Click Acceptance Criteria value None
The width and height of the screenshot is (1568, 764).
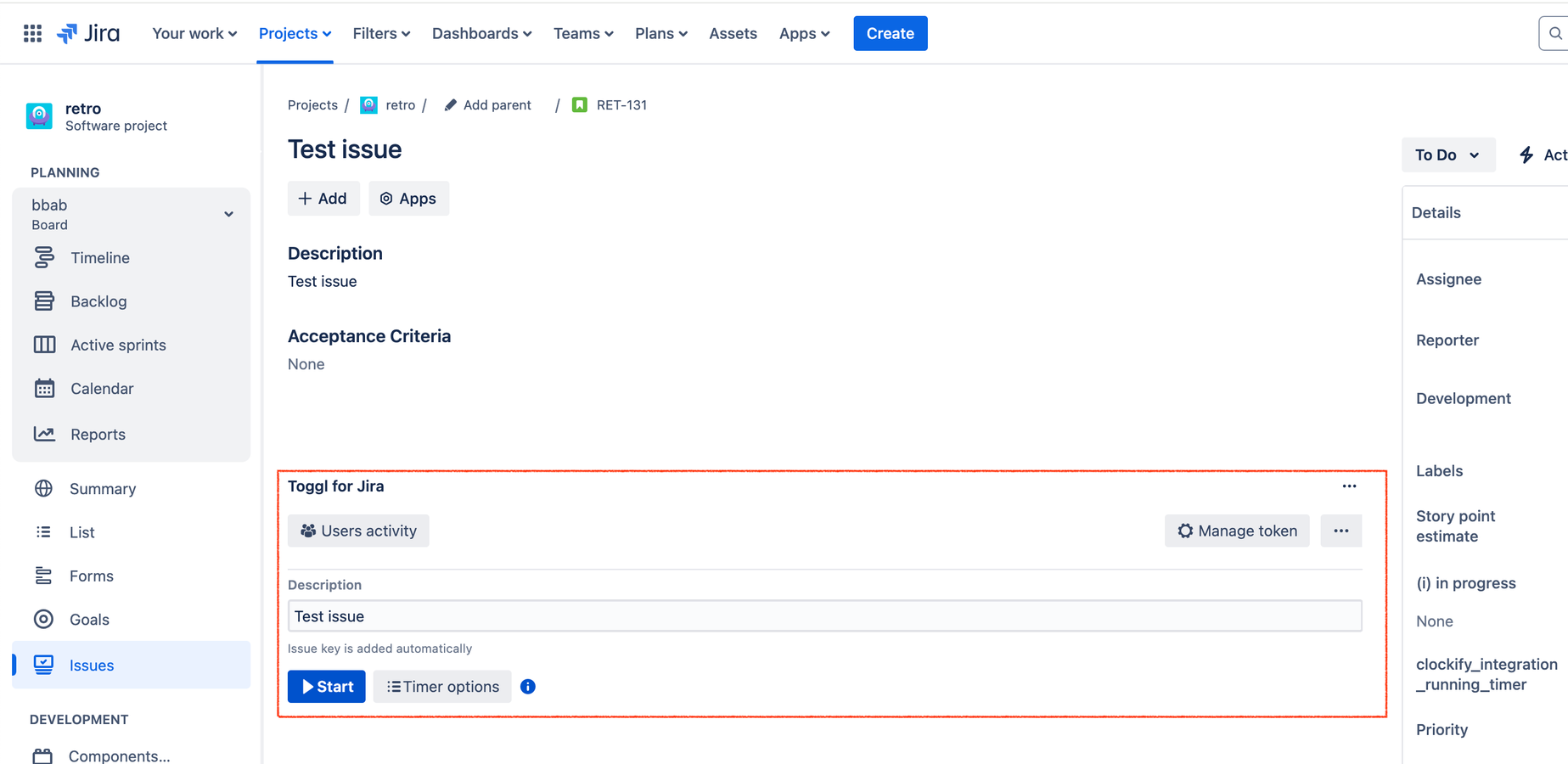pos(306,364)
